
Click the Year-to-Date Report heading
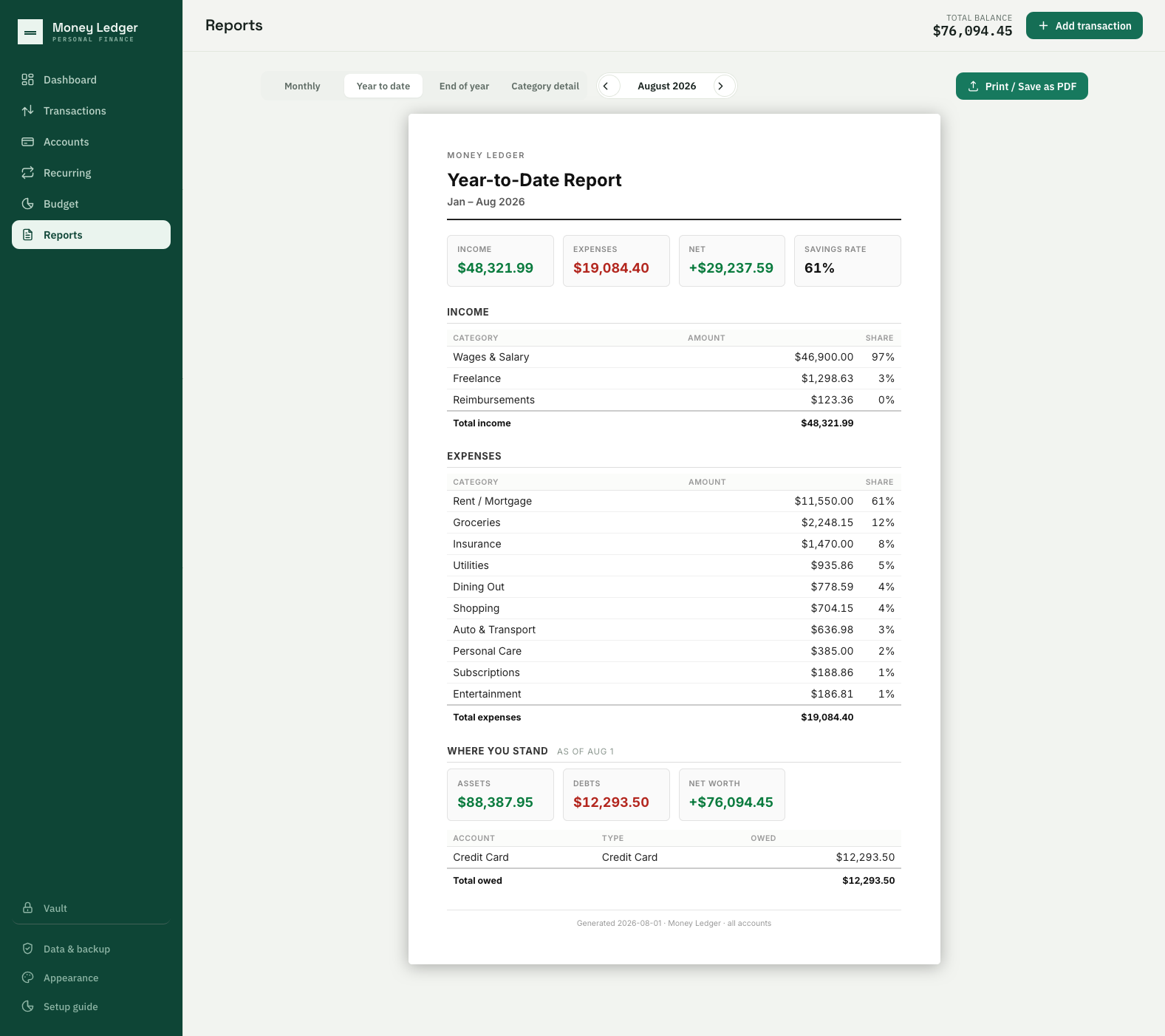pos(534,180)
